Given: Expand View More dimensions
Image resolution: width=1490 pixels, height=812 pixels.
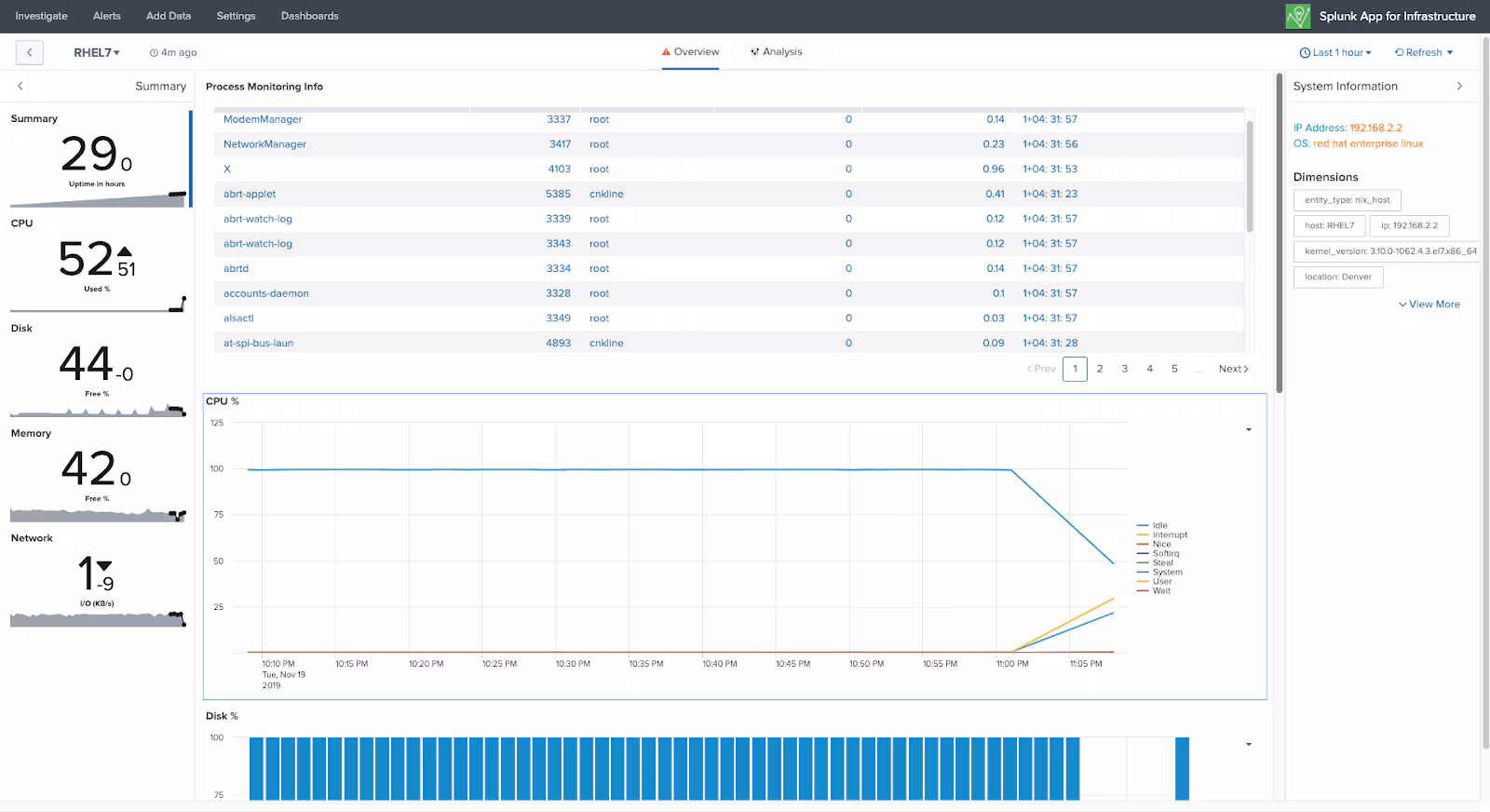Looking at the screenshot, I should click(x=1429, y=304).
